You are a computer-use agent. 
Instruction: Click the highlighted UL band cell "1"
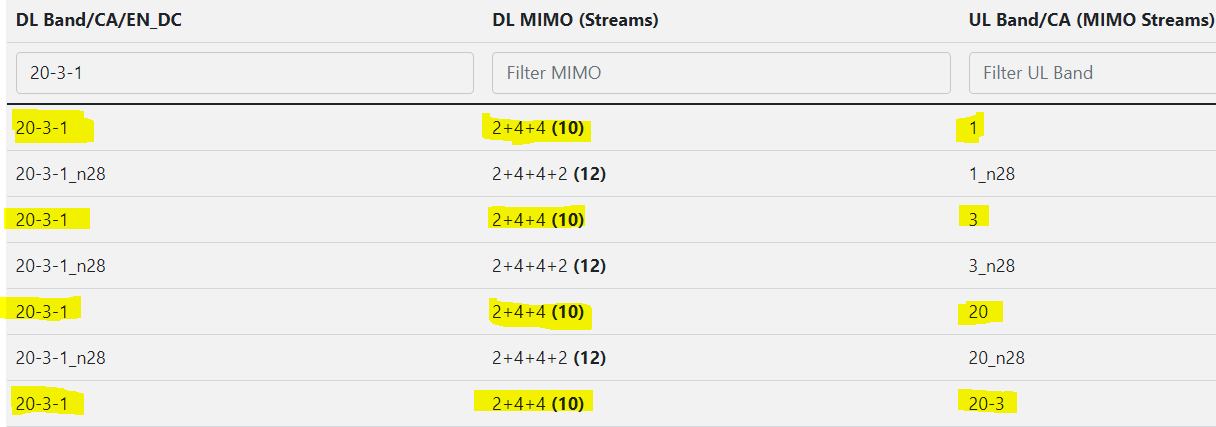click(972, 127)
